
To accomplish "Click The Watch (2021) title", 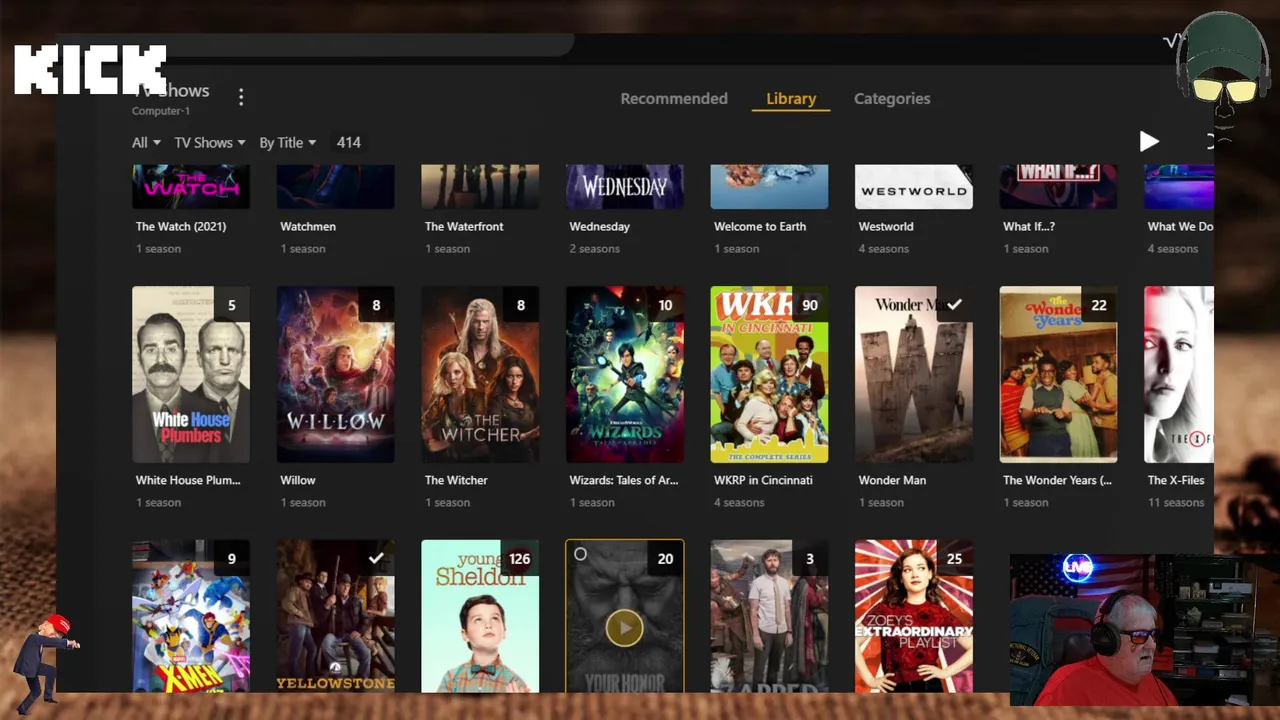I will 181,227.
